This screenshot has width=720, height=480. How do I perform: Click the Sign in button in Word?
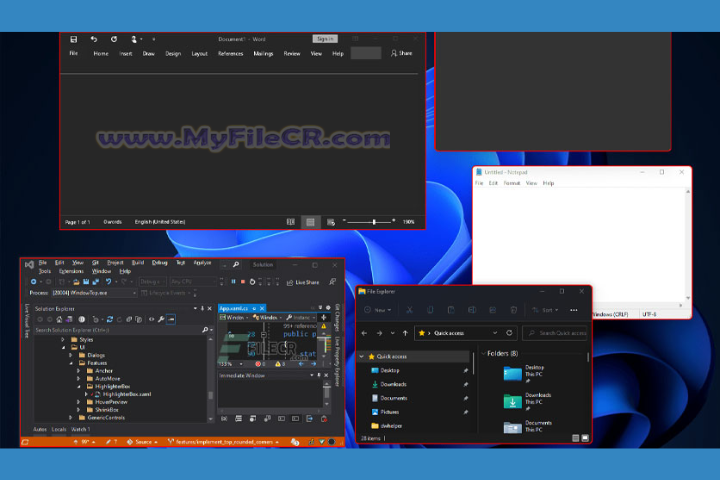click(325, 39)
